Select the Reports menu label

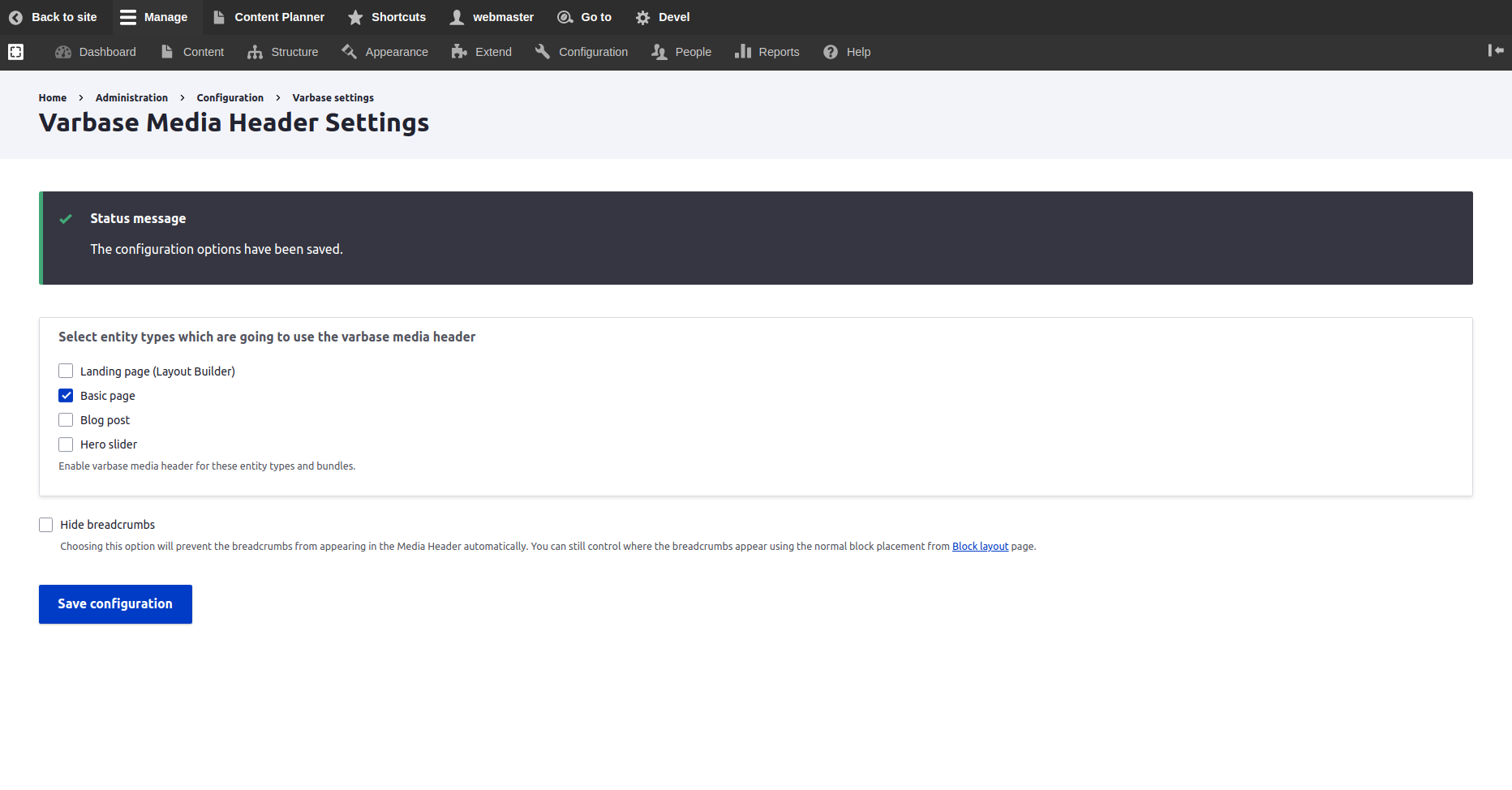click(x=780, y=52)
